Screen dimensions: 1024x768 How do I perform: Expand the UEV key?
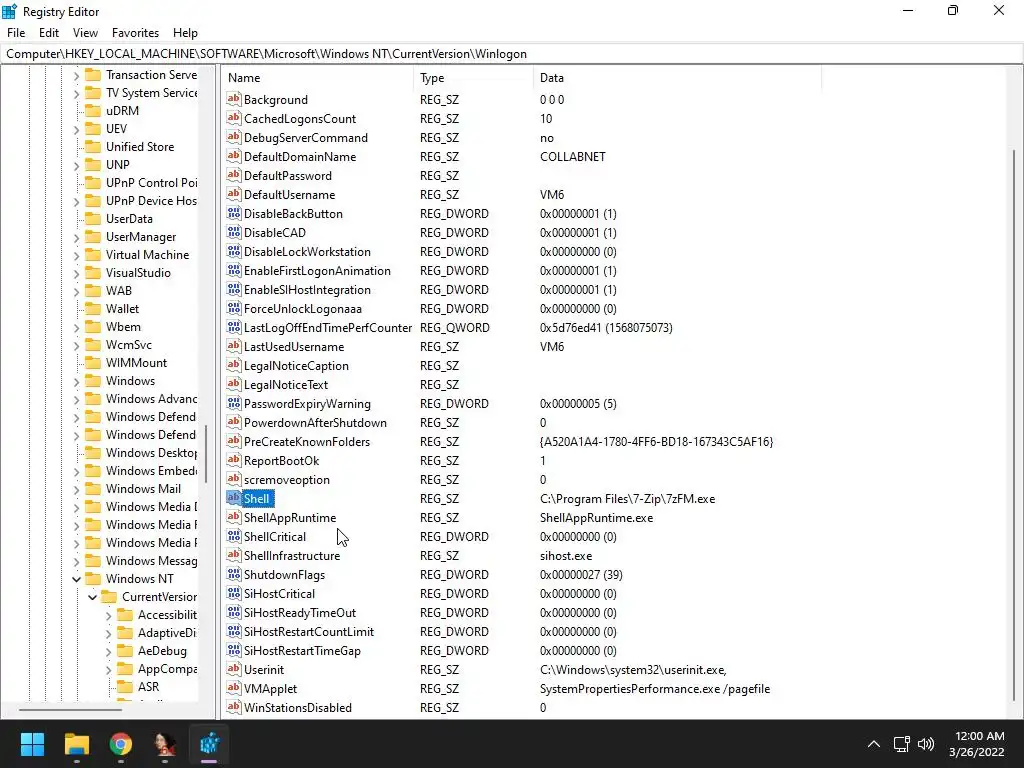pos(76,129)
